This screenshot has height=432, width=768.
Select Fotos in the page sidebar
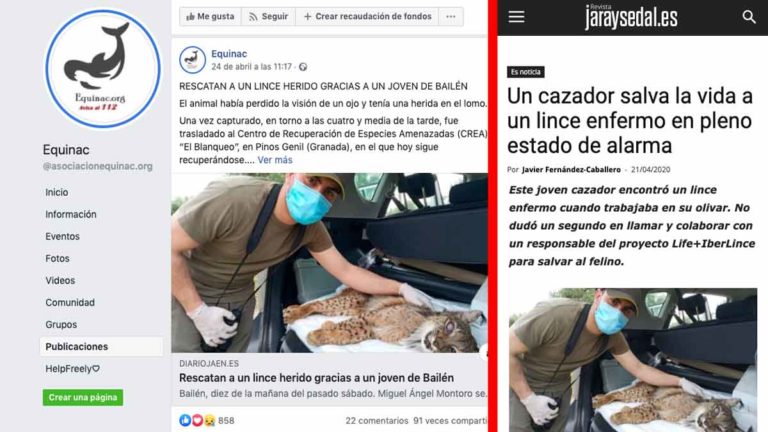click(57, 259)
